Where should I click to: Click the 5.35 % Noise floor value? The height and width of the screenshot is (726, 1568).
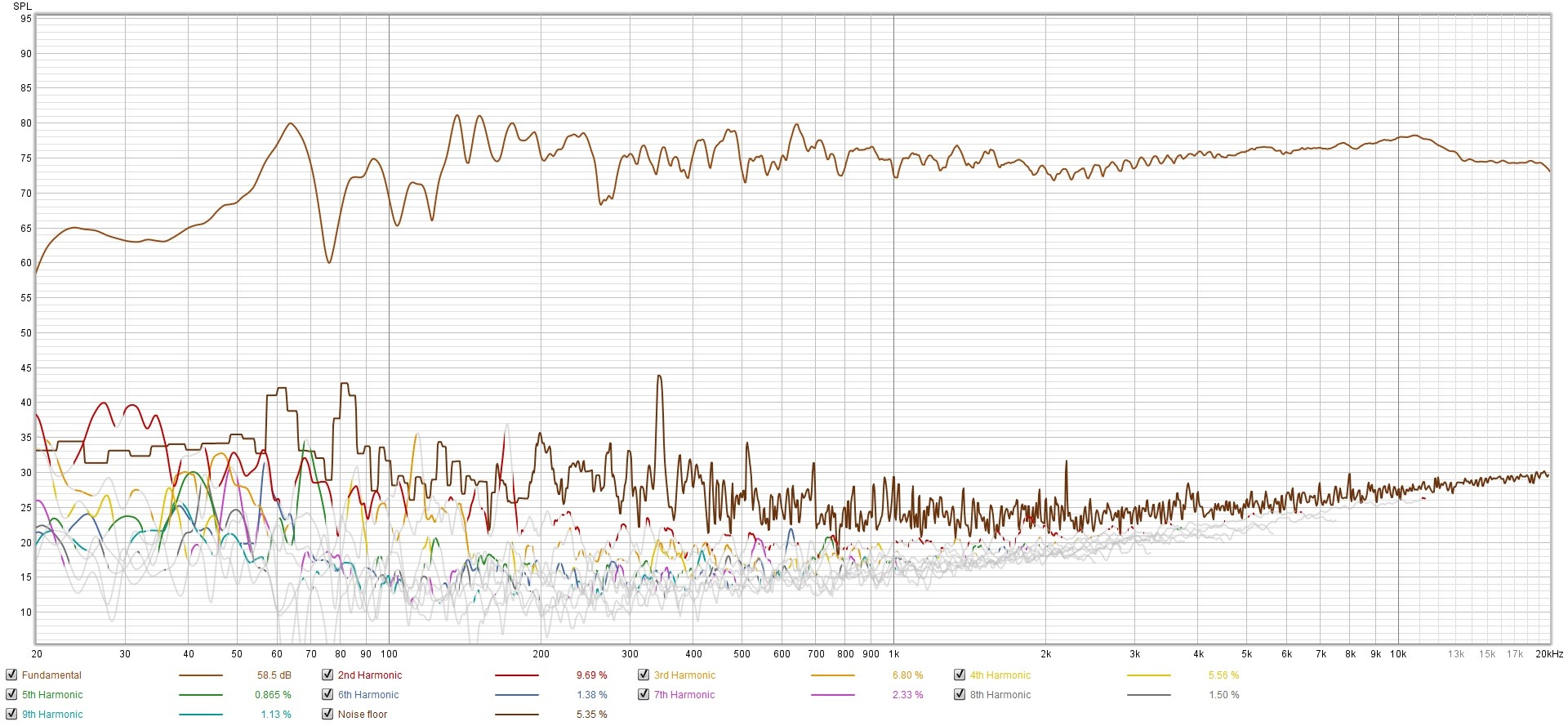tap(591, 715)
